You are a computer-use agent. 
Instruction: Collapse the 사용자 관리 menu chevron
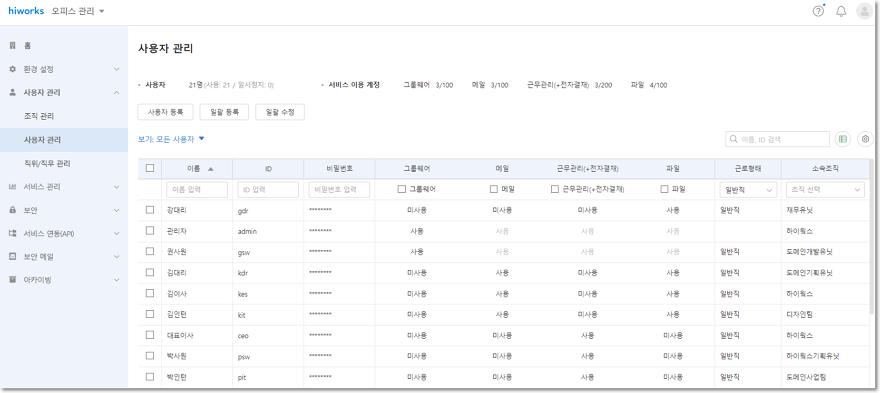coord(117,93)
